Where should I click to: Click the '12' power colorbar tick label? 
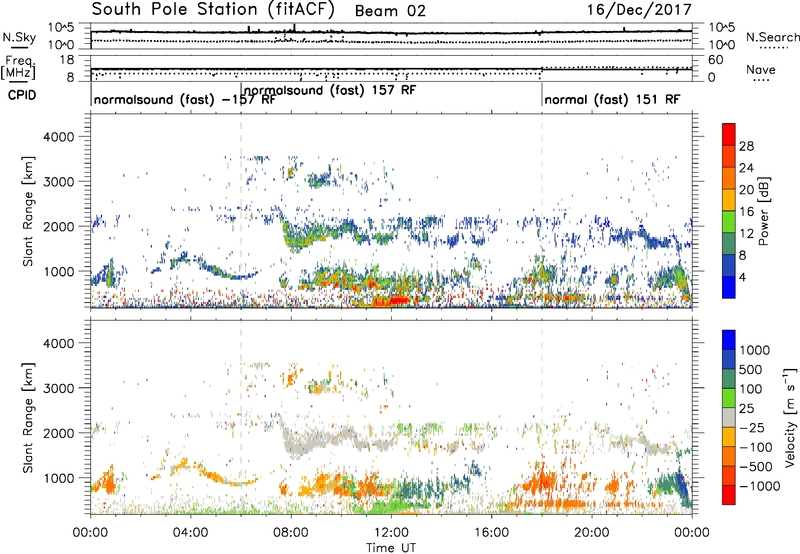click(746, 234)
